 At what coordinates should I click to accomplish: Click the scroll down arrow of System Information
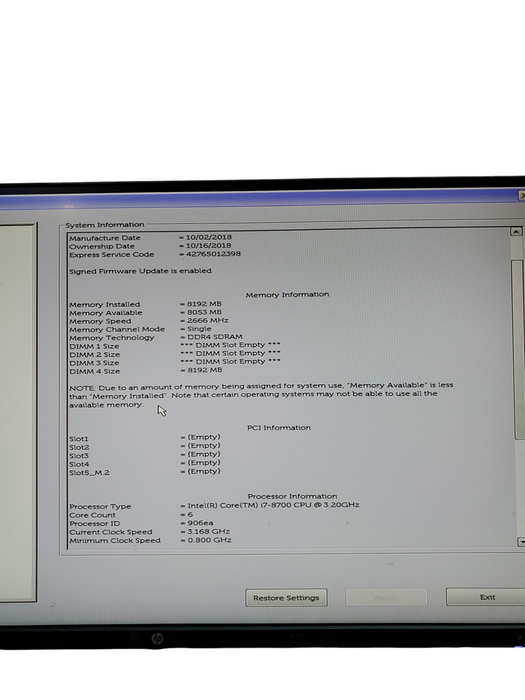tap(521, 542)
